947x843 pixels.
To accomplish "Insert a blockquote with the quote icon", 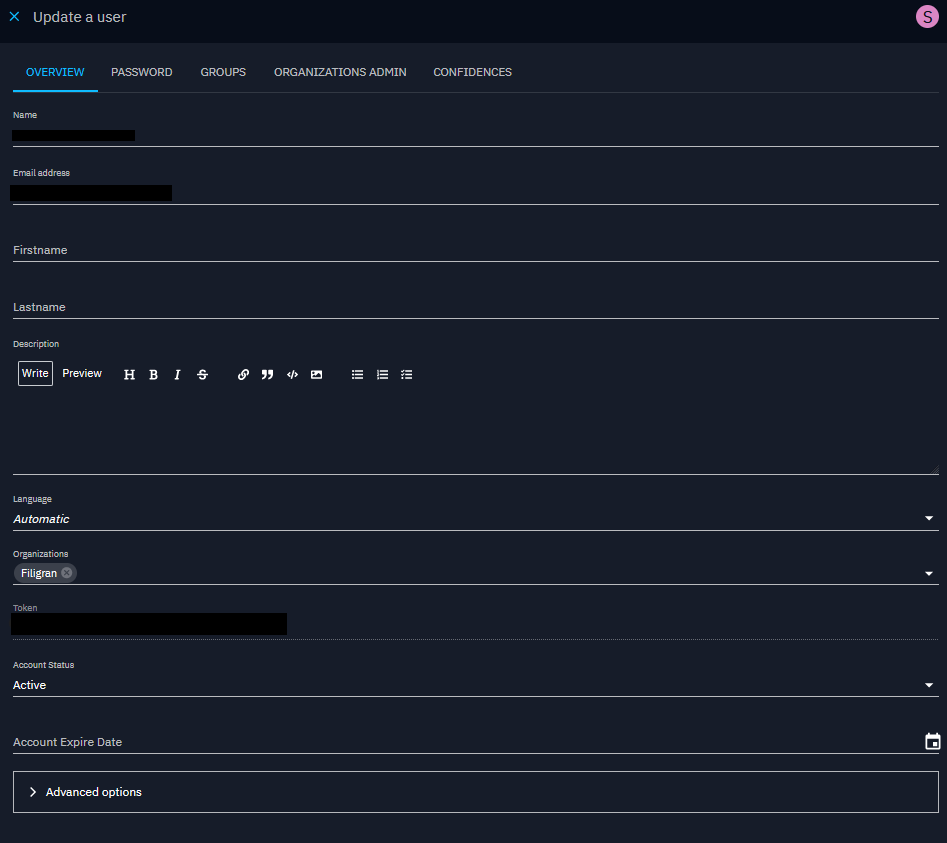I will pos(267,375).
